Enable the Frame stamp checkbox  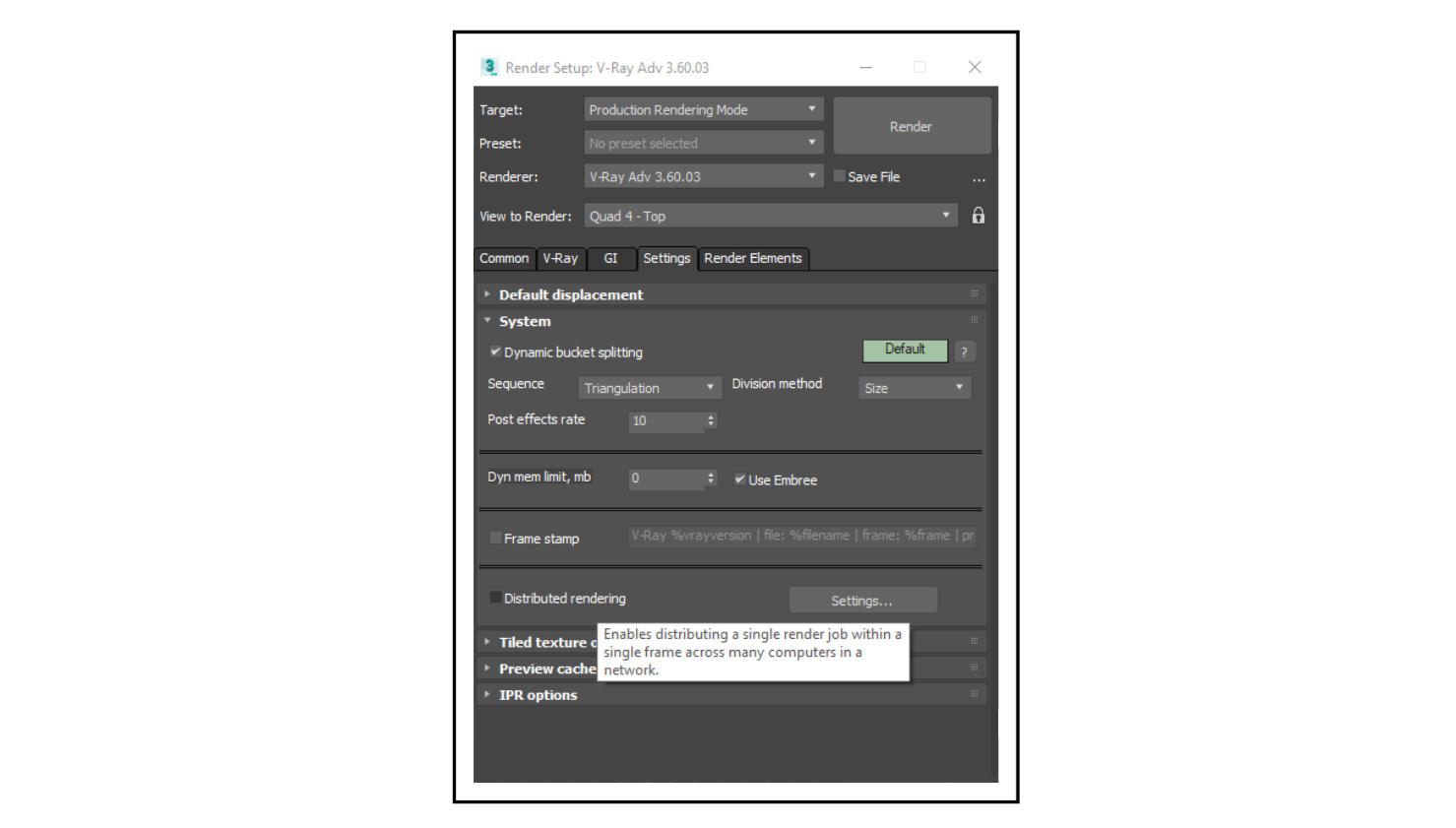pos(495,538)
